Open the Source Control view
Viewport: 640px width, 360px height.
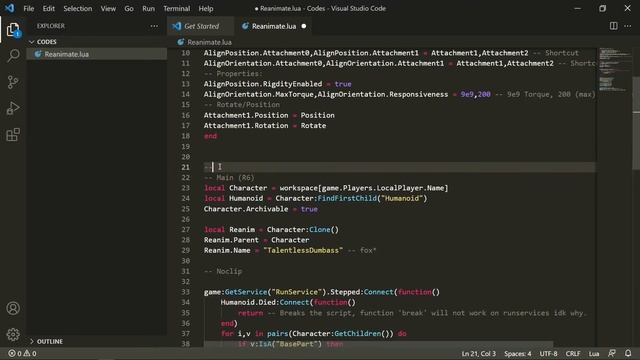[13, 82]
